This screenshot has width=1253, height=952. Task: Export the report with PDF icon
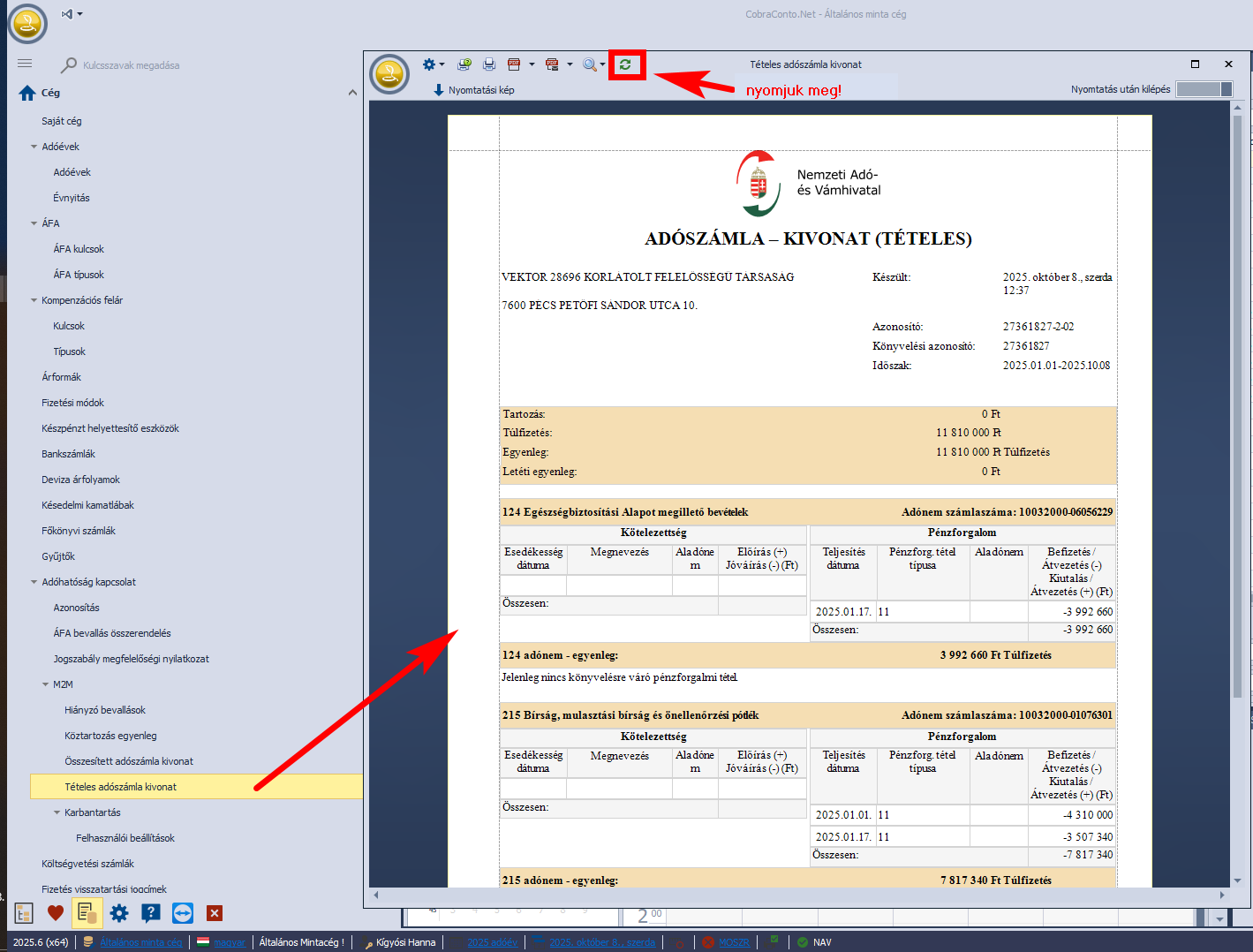point(514,64)
